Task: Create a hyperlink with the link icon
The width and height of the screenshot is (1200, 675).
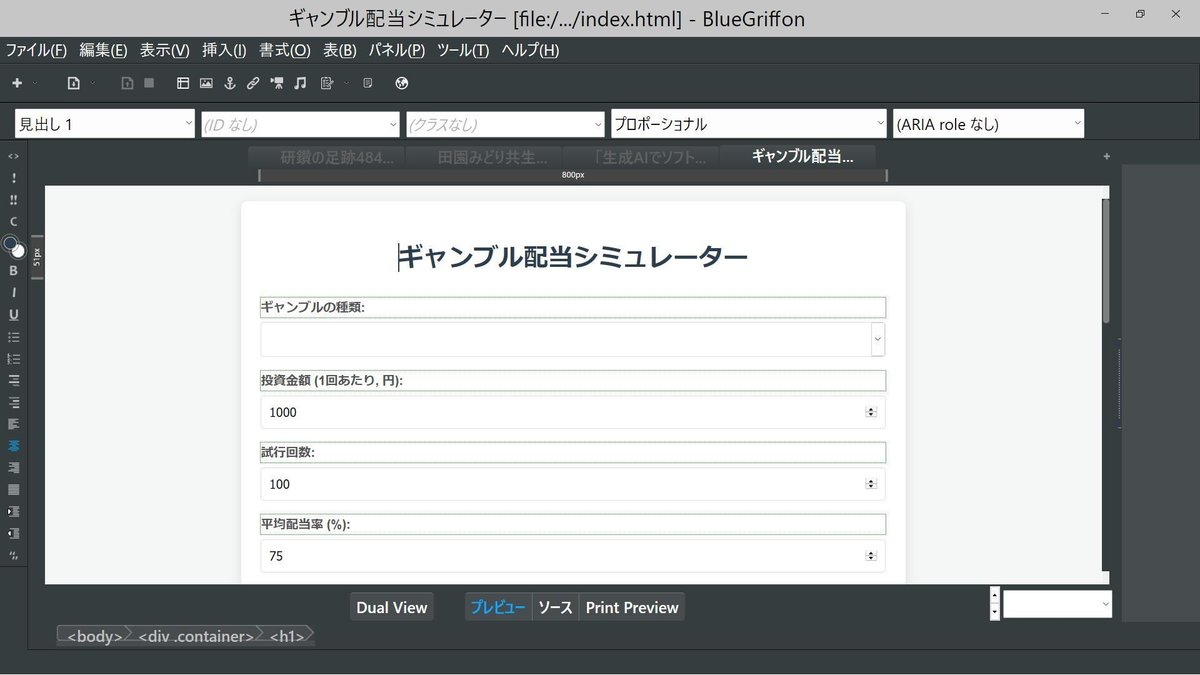Action: tap(253, 83)
